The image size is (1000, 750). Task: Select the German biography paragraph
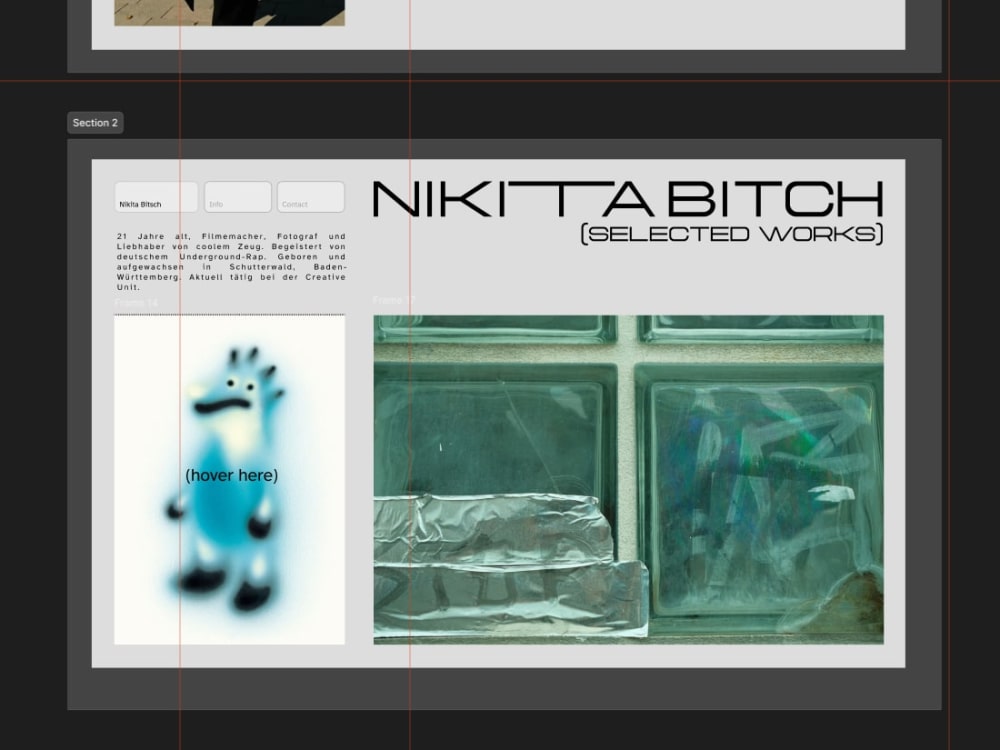pyautogui.click(x=231, y=261)
